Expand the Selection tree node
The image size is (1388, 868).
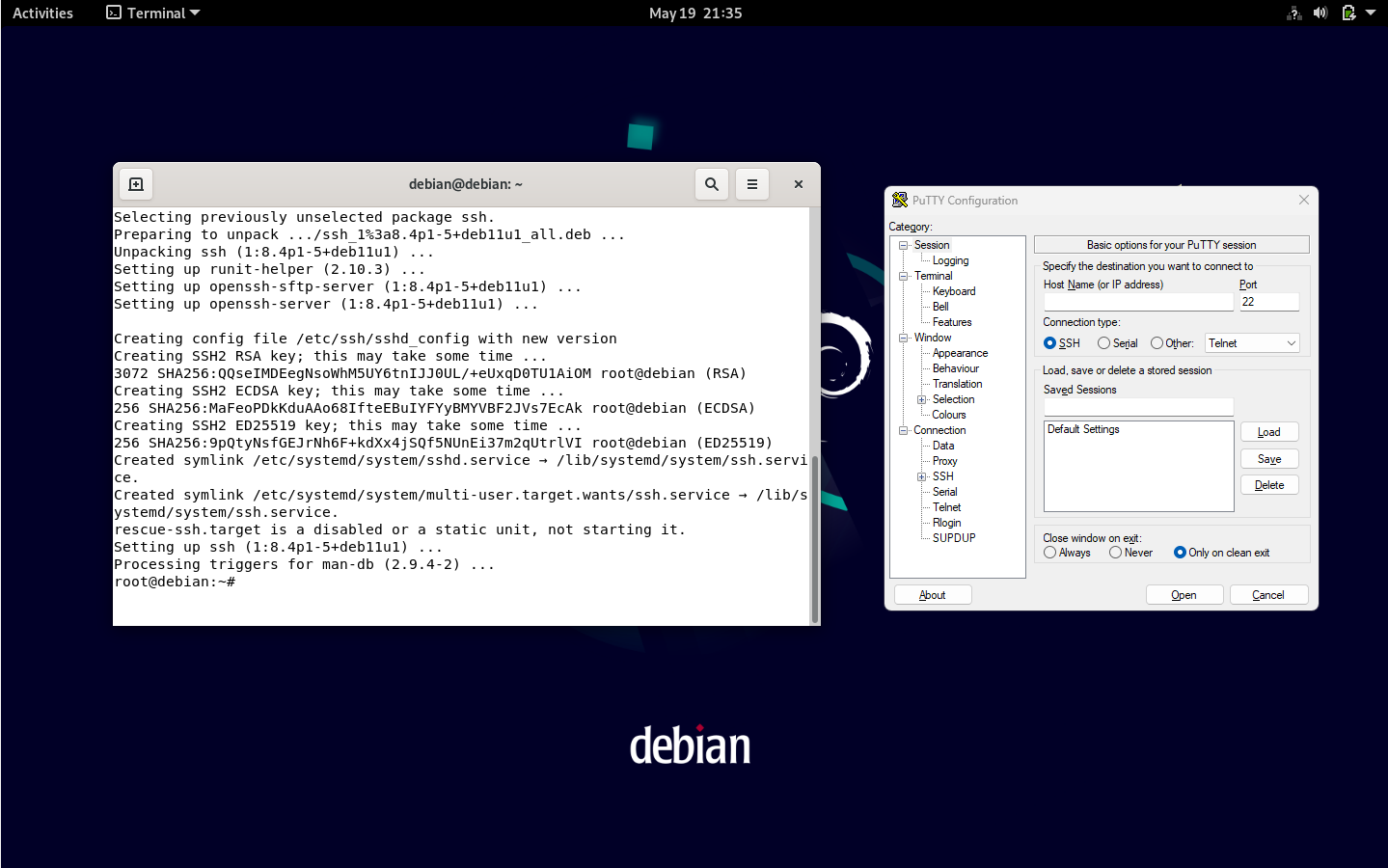[922, 399]
